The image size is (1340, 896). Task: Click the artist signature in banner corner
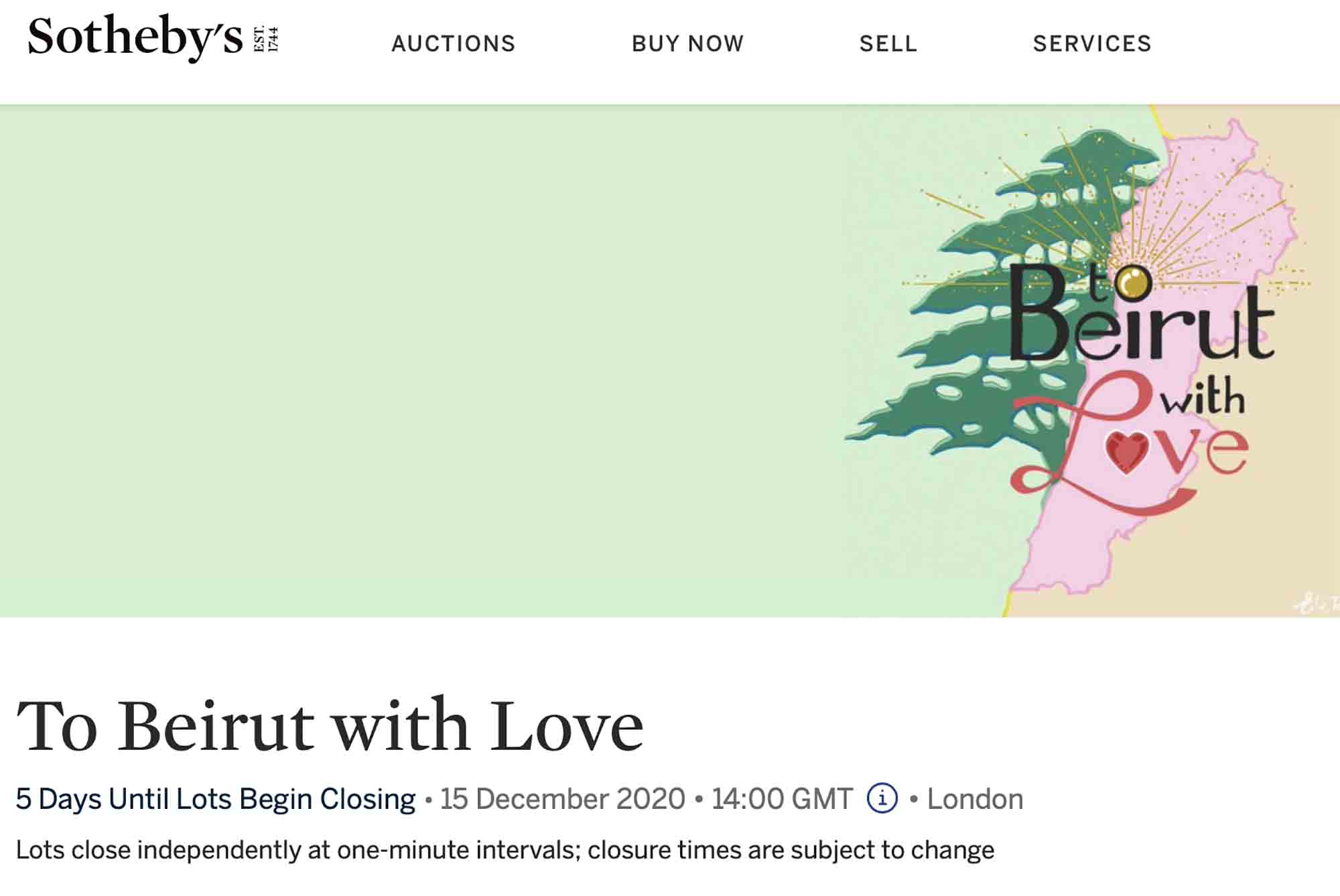[x=1317, y=604]
